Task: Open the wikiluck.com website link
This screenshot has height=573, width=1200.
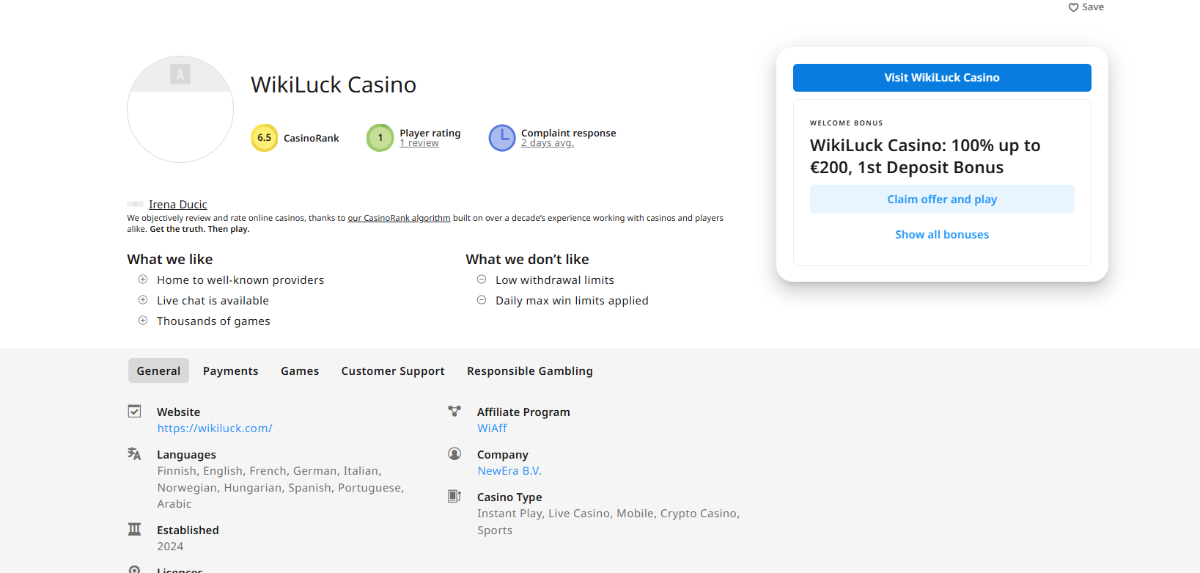Action: pos(215,428)
